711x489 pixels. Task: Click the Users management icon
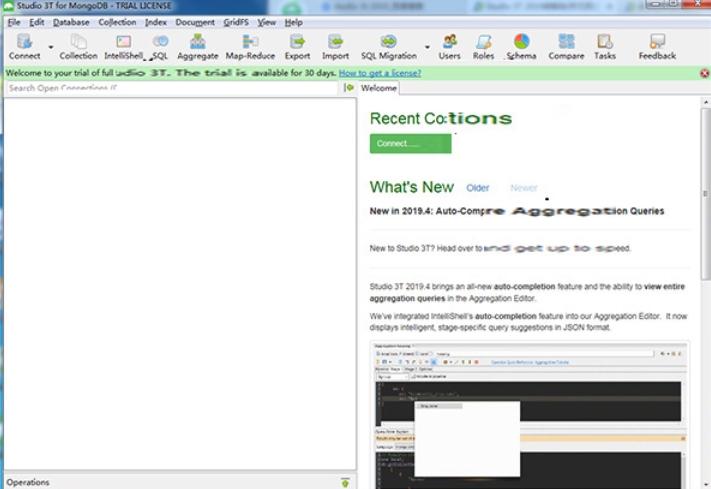449,46
